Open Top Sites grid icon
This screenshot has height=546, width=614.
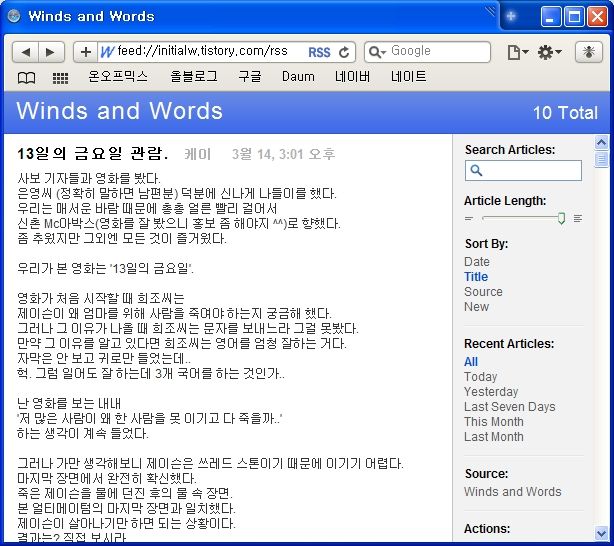(60, 78)
